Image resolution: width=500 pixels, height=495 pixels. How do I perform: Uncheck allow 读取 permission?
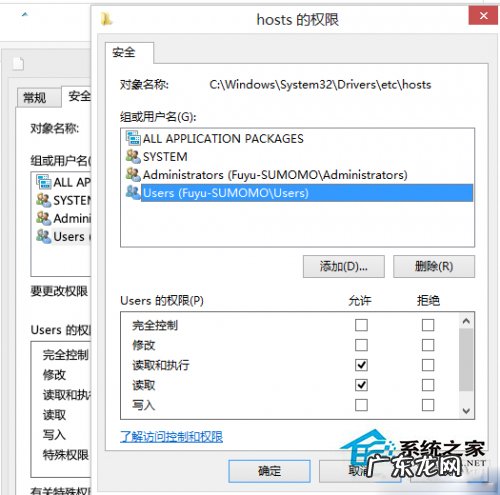coord(361,385)
